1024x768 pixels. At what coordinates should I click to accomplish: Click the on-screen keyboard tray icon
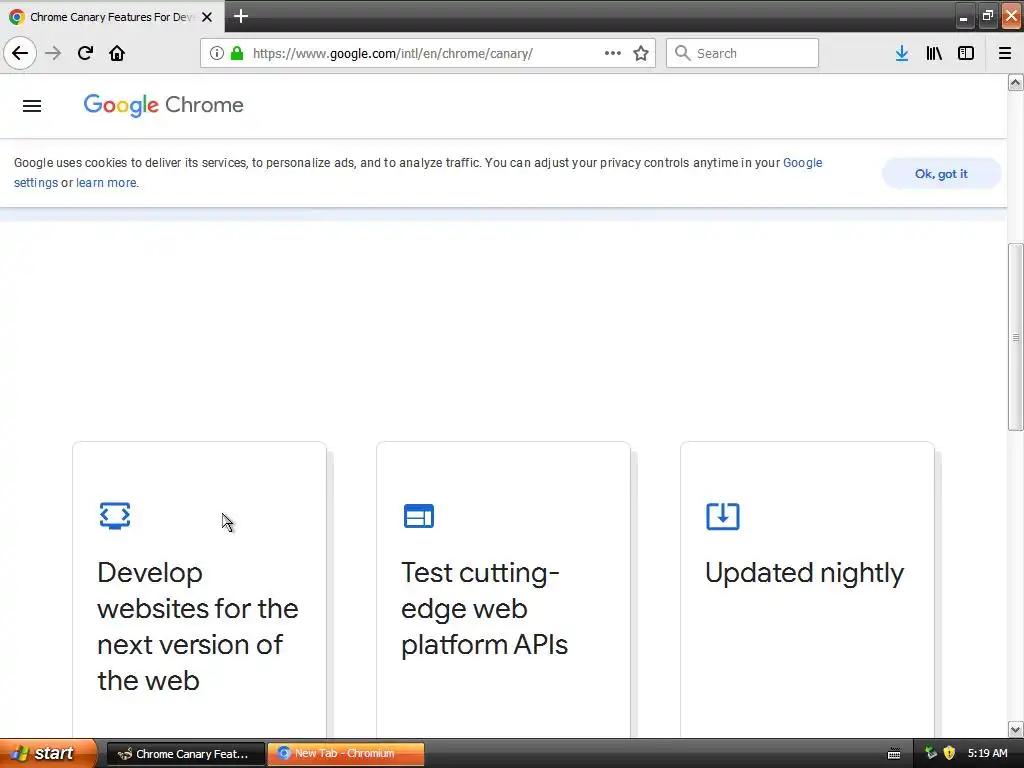click(894, 754)
